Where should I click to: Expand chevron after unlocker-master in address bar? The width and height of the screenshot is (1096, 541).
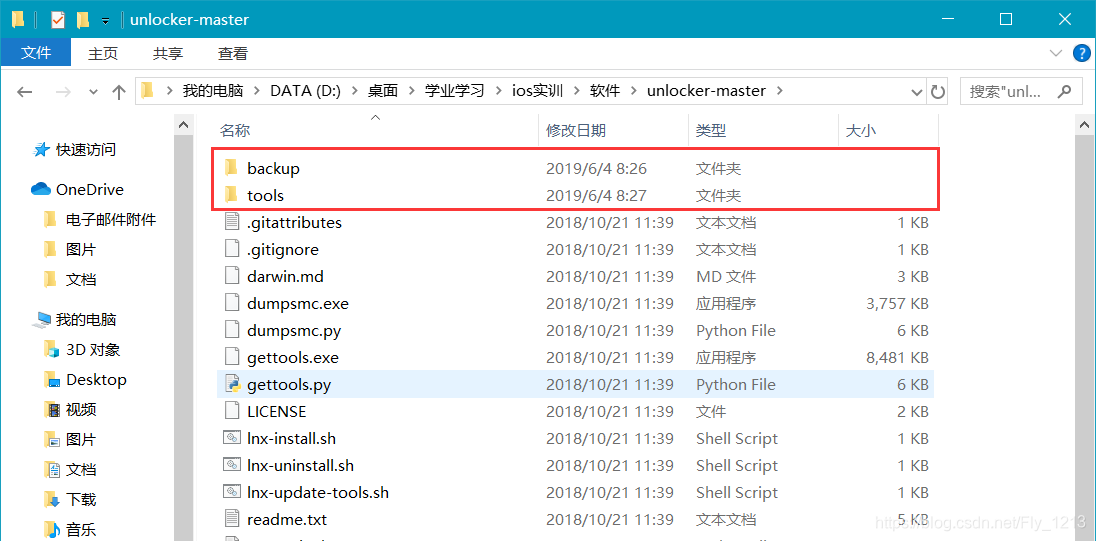click(x=780, y=91)
